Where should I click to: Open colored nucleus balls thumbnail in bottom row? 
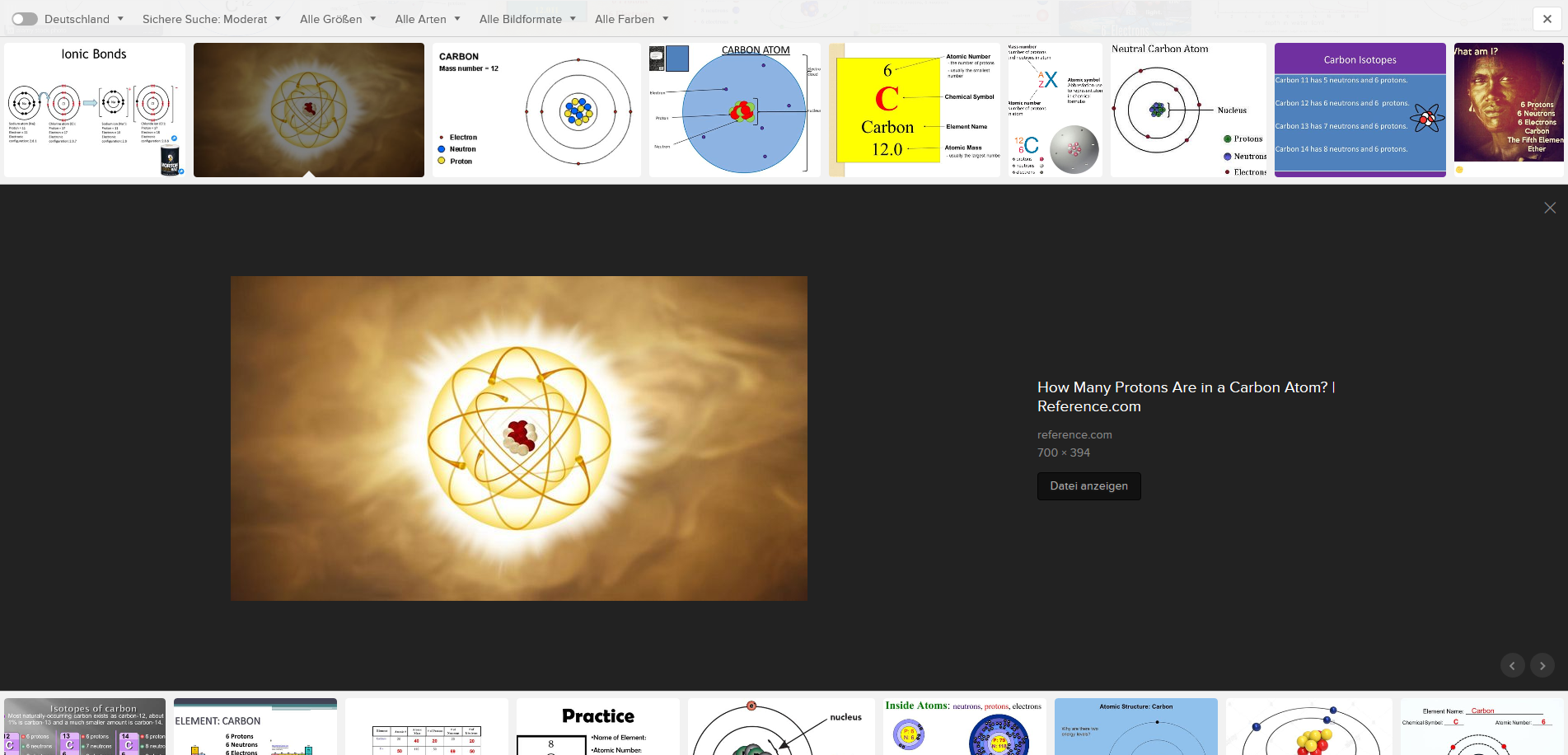tap(1309, 727)
